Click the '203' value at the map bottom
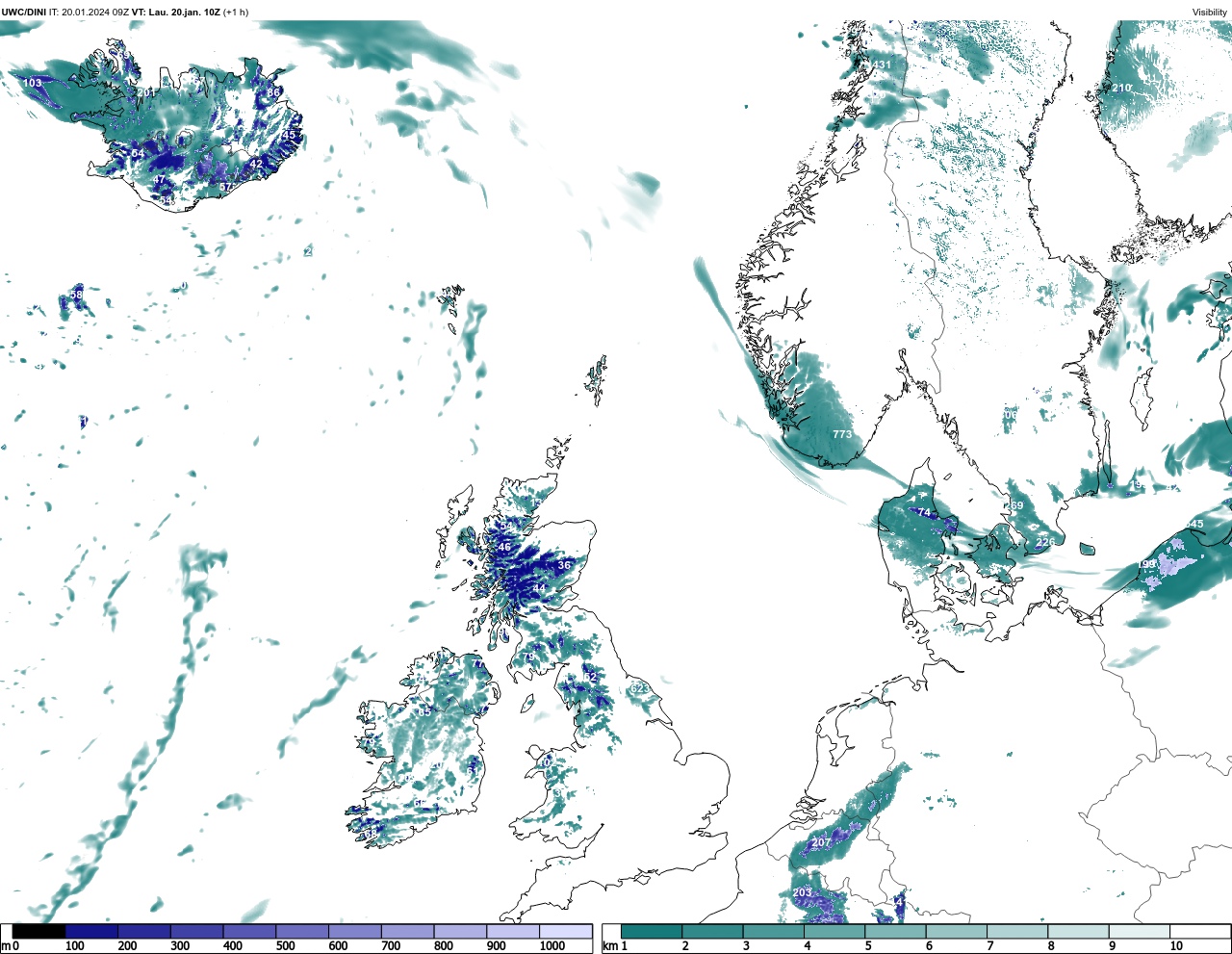This screenshot has height=954, width=1232. tap(803, 892)
